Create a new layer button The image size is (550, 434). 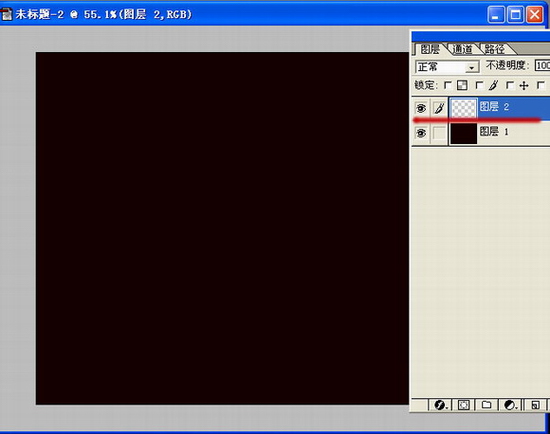535,405
